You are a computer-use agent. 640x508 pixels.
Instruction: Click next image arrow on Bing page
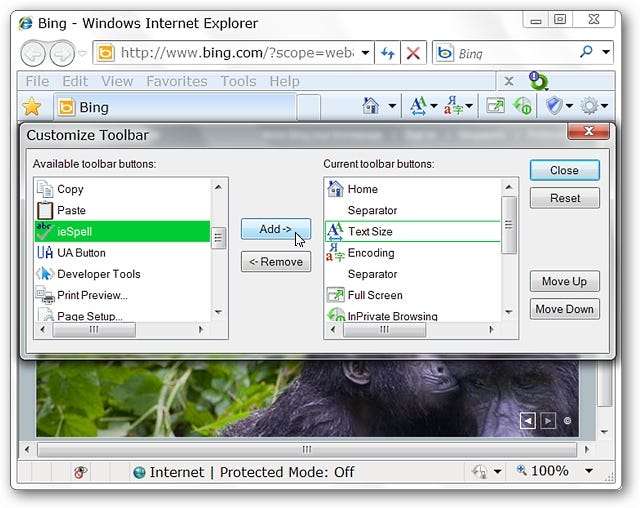click(548, 421)
